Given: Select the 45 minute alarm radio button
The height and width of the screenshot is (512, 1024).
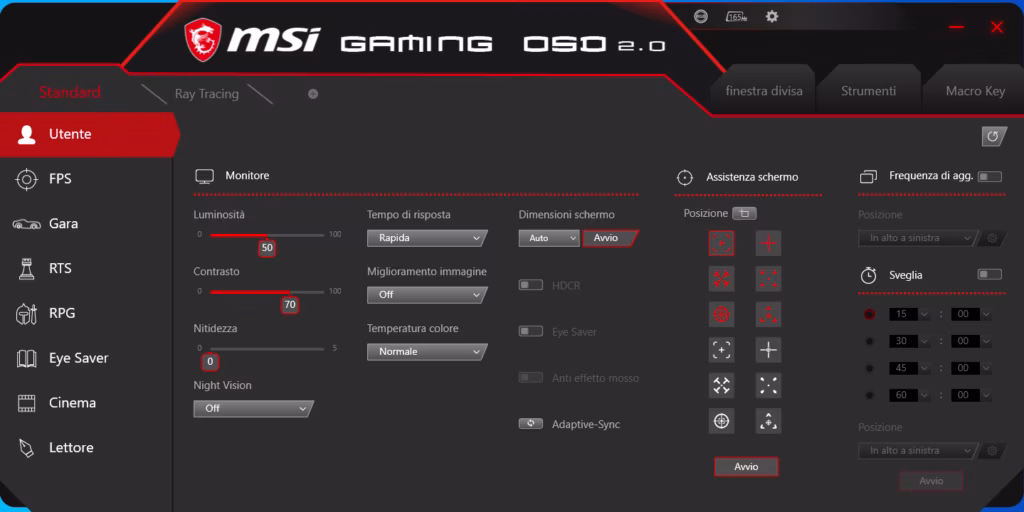Looking at the screenshot, I should click(869, 368).
